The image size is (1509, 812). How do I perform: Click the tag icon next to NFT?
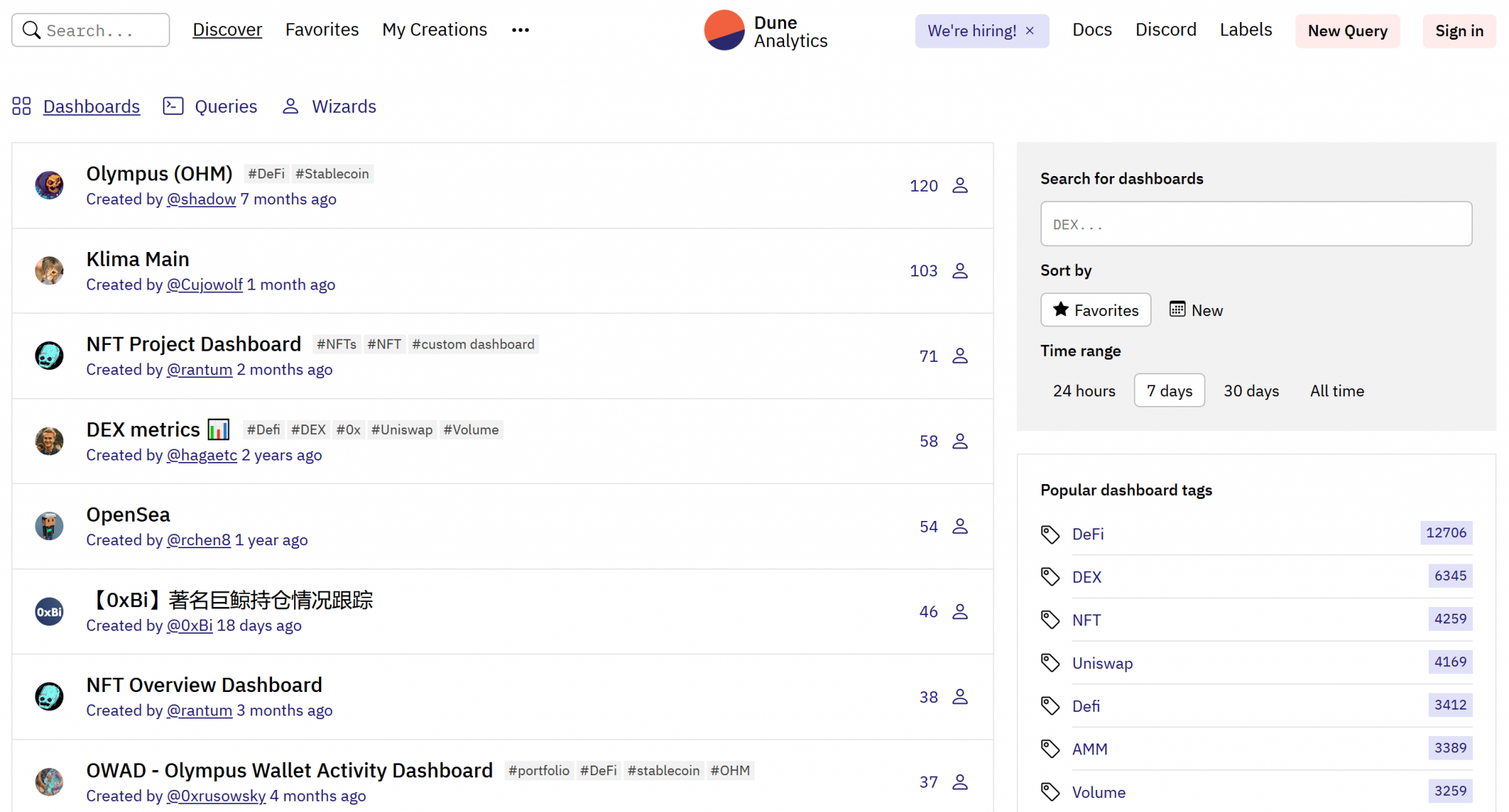[x=1050, y=620]
